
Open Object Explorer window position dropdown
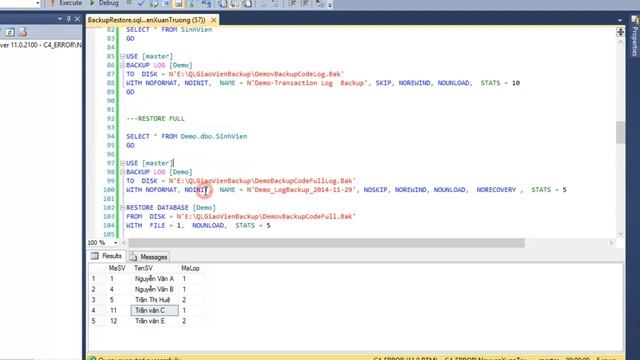(x=60, y=19)
